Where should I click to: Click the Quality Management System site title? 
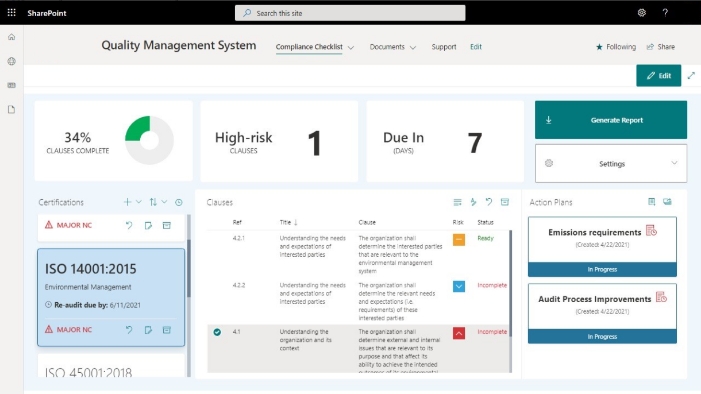[x=178, y=45]
